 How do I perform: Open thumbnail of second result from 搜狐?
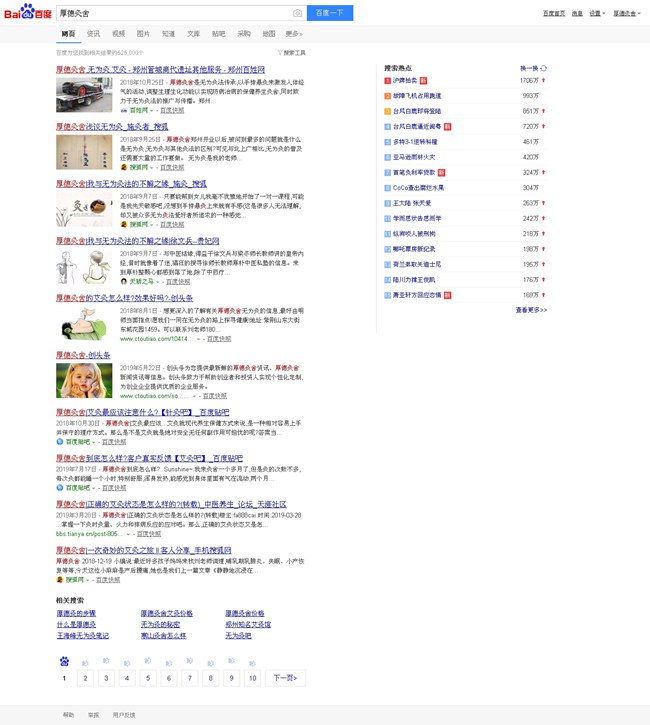(84, 152)
